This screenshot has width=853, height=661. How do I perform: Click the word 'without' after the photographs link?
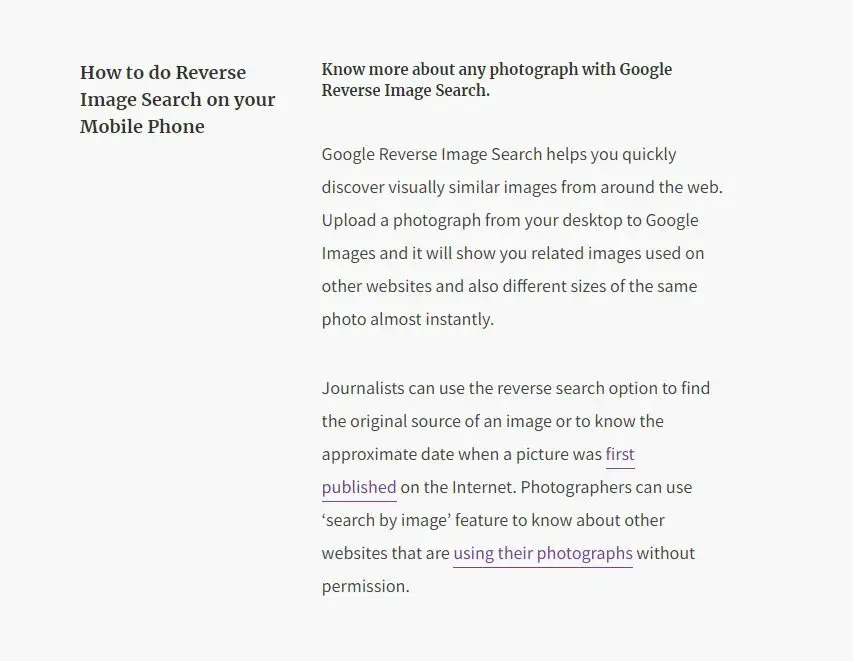pyautogui.click(x=666, y=553)
